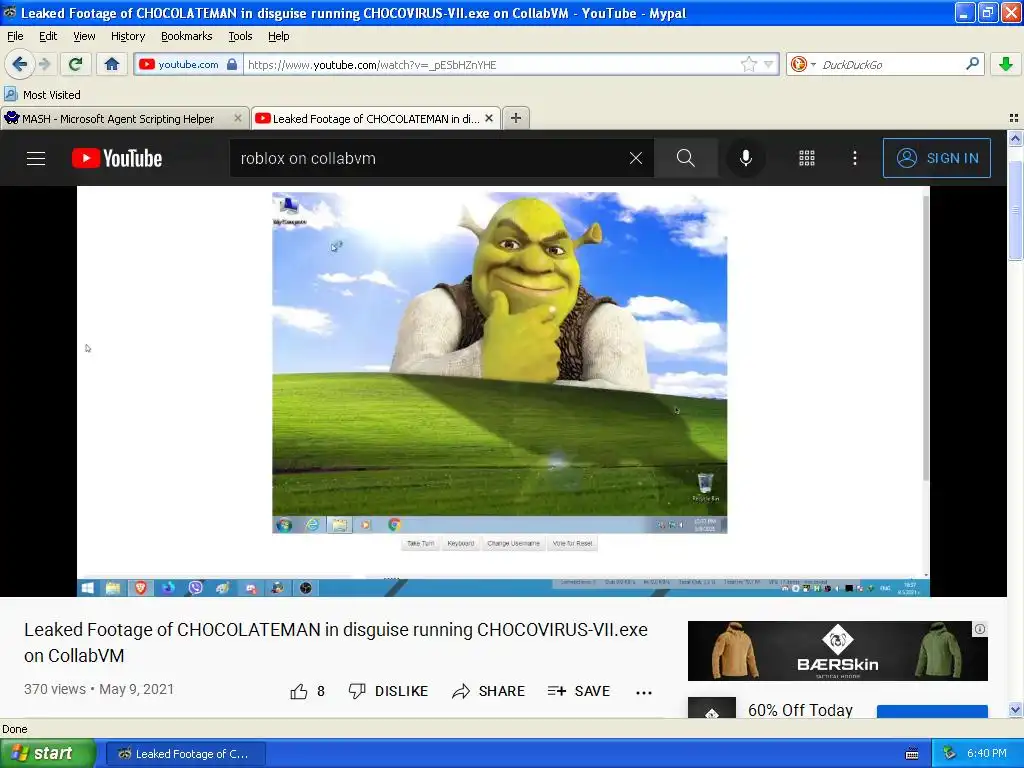Viewport: 1024px width, 768px height.
Task: Click the forward navigation arrow
Action: [x=44, y=64]
